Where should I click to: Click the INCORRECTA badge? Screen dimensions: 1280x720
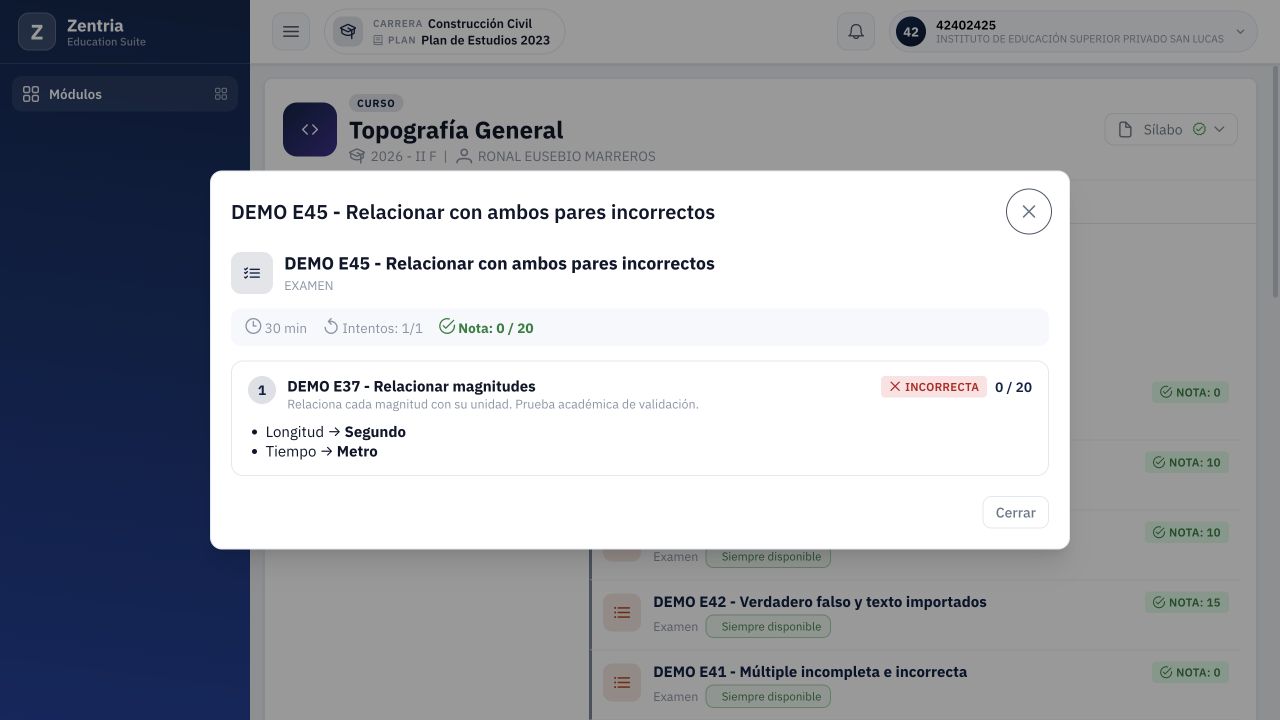tap(934, 387)
